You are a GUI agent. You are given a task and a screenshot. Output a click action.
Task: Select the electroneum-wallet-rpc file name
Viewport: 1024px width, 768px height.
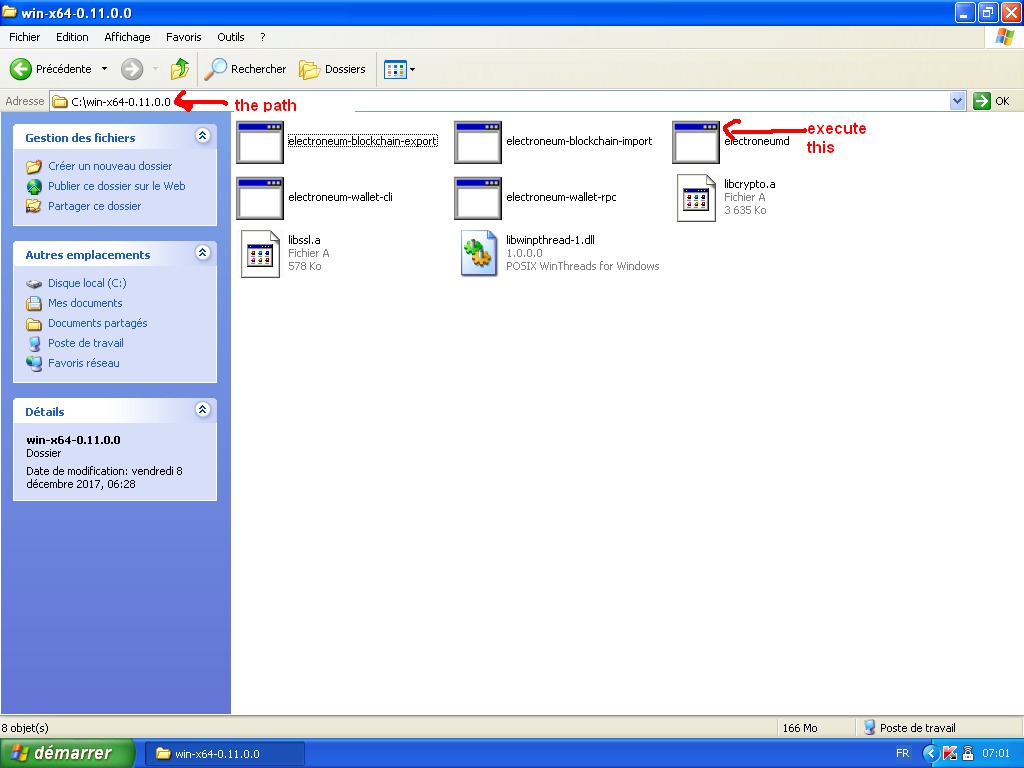[561, 197]
